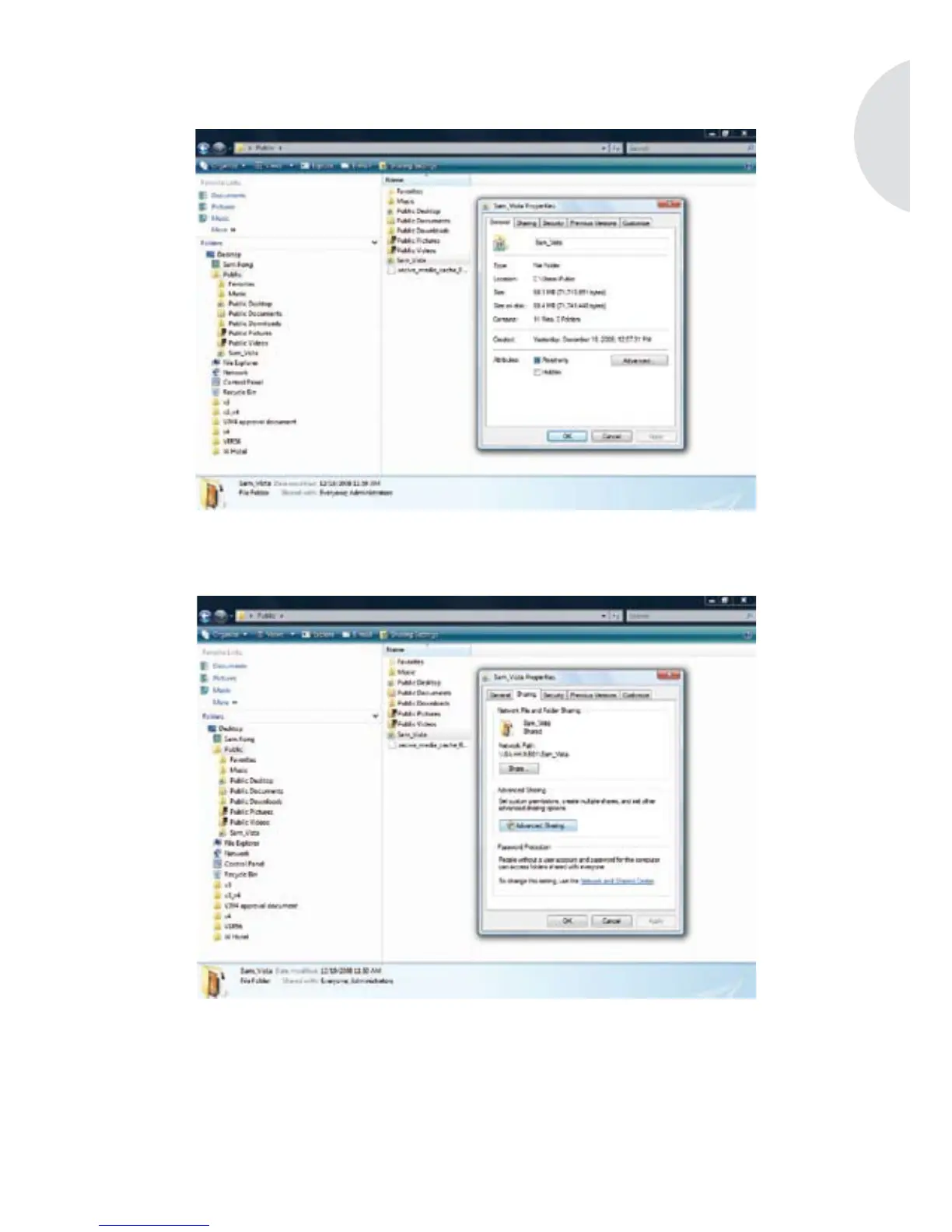Click OK in lower screenshot's properties dialog
952x1232 pixels.
(567, 921)
